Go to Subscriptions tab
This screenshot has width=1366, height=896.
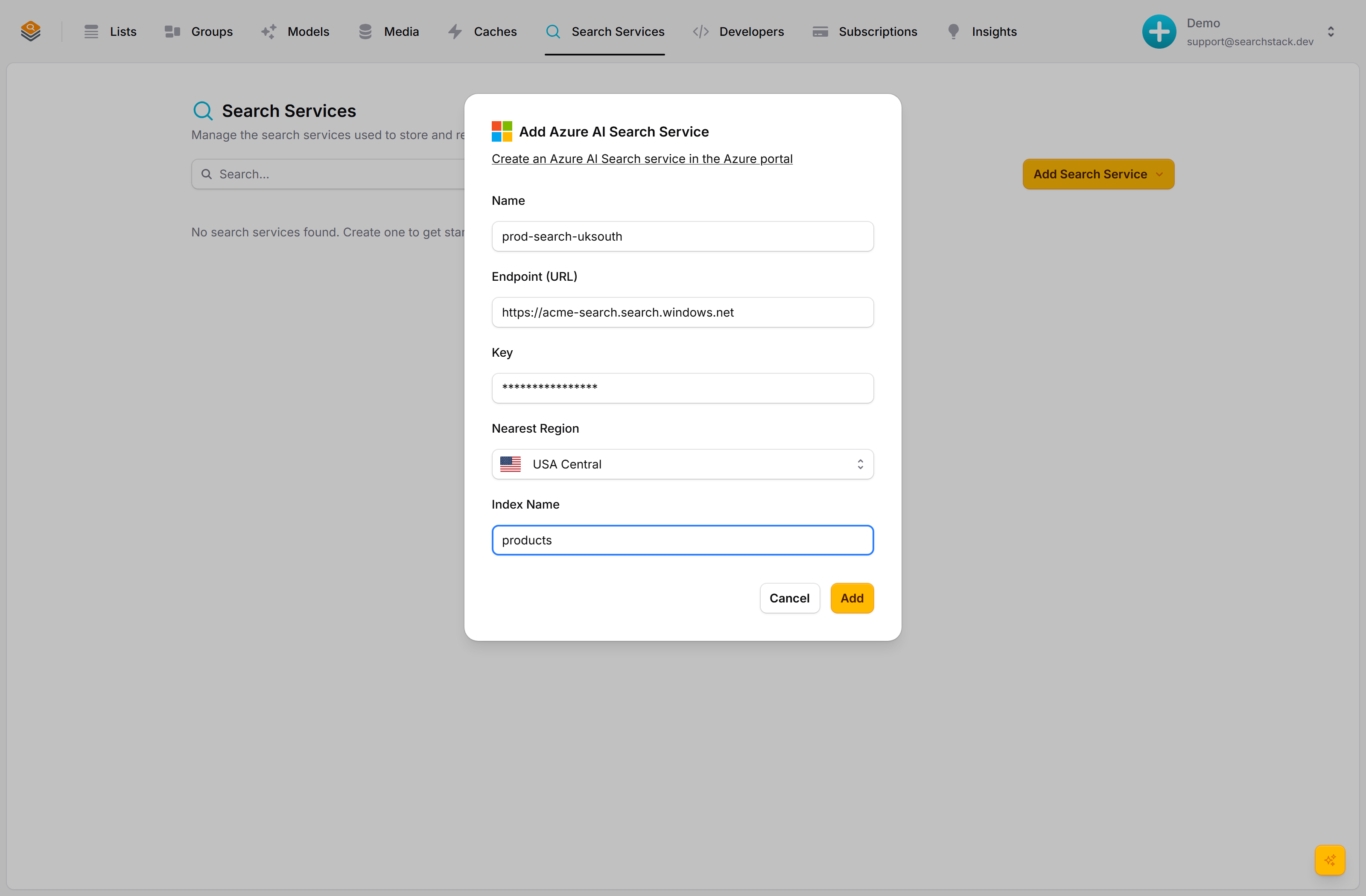(x=865, y=32)
